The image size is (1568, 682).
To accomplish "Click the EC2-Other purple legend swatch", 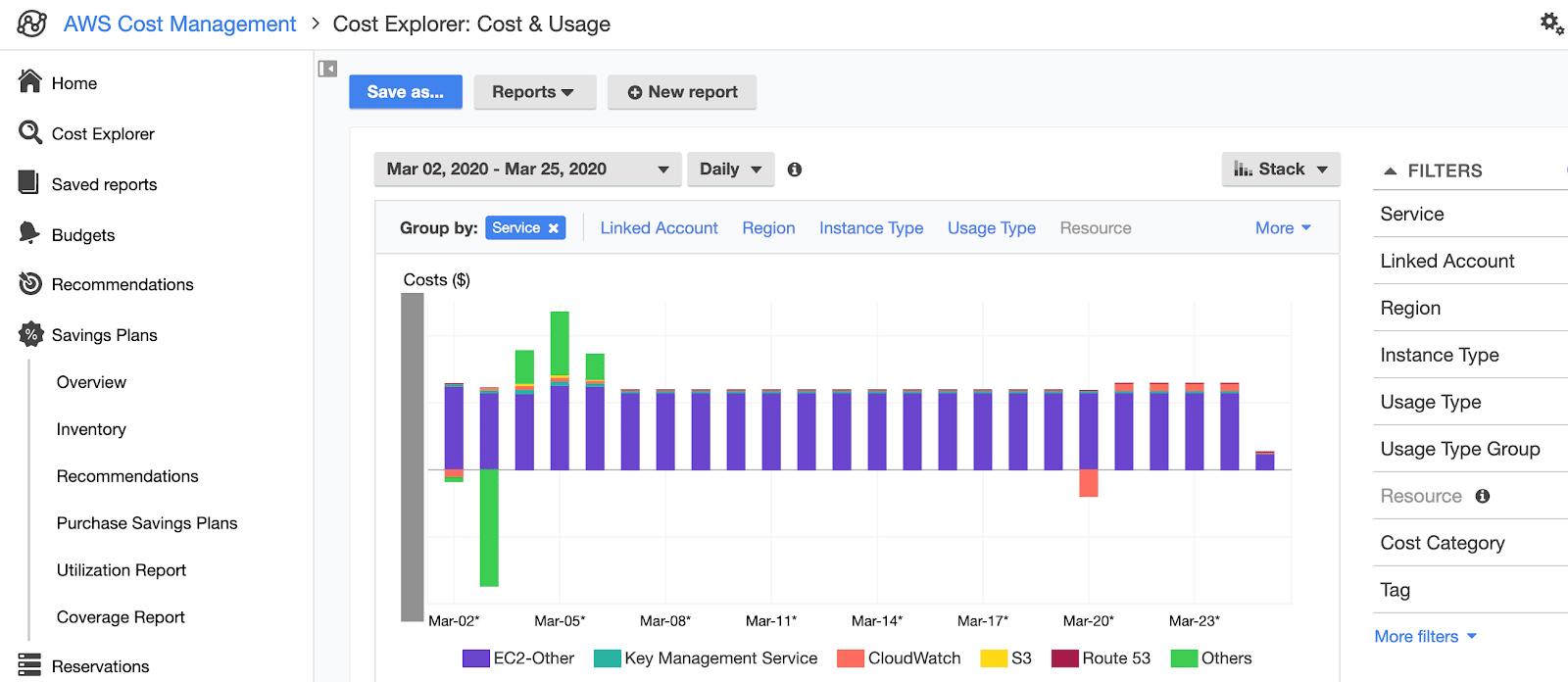I will point(475,658).
